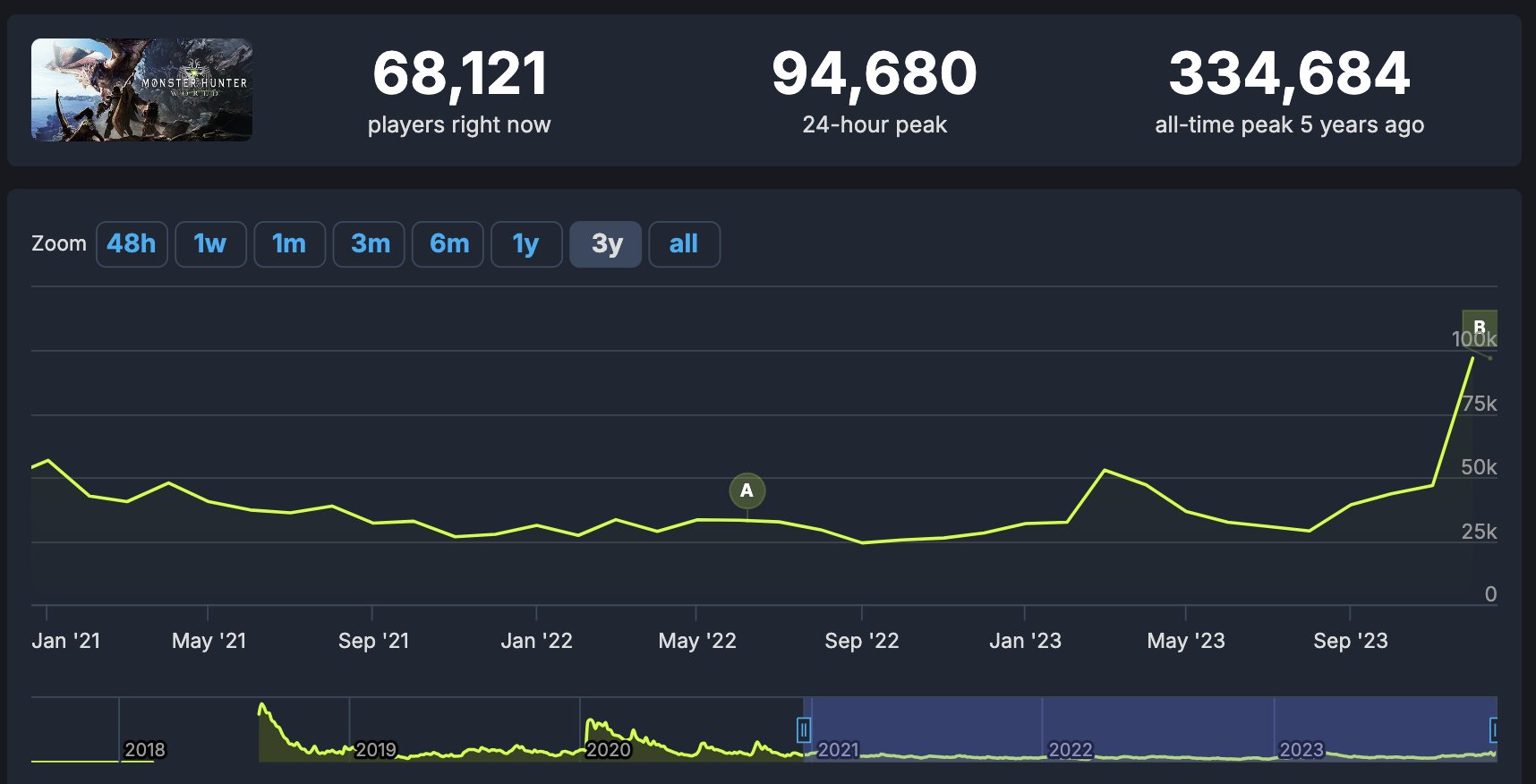The width and height of the screenshot is (1536, 784).
Task: Set chart zoom to 48h
Action: (132, 244)
